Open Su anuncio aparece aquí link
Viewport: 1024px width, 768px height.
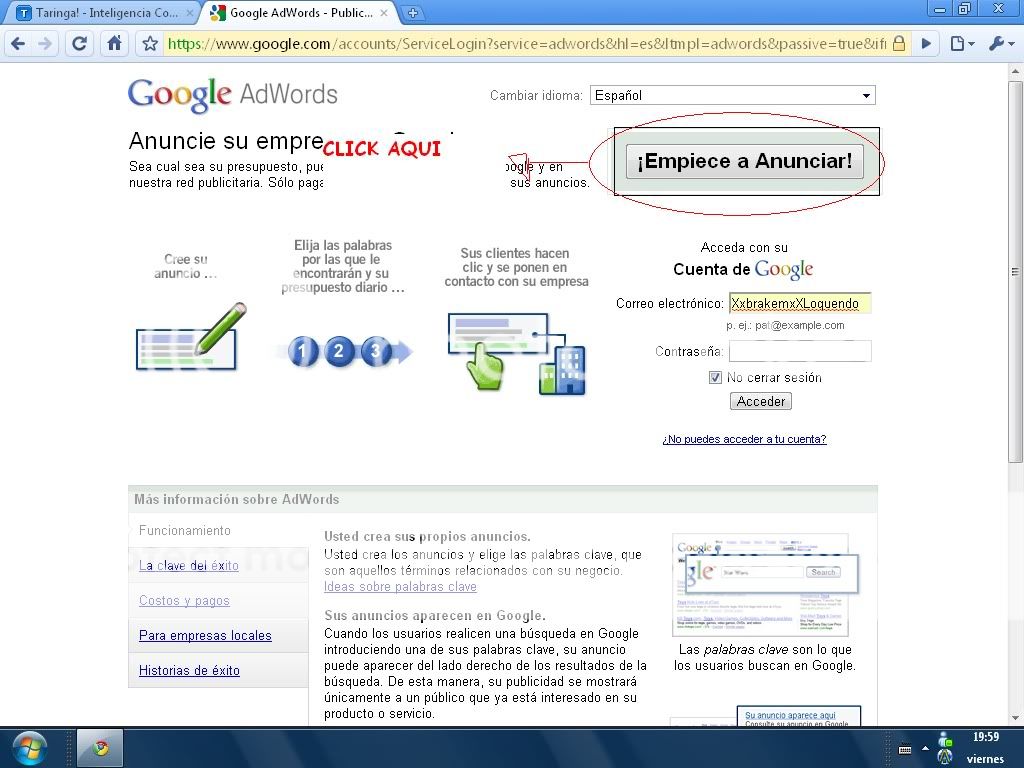click(x=790, y=715)
